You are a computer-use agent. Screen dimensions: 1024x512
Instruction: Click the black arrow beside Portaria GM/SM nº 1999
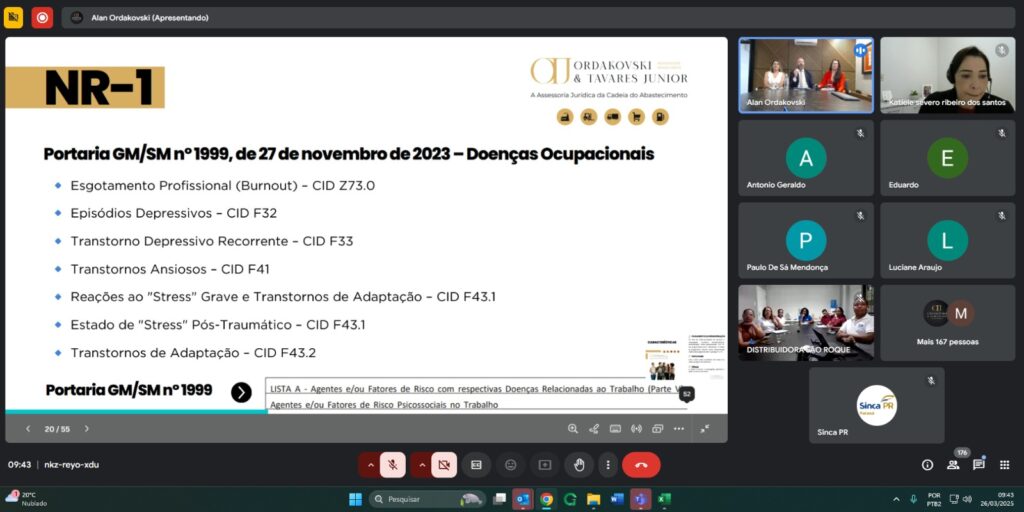click(241, 392)
